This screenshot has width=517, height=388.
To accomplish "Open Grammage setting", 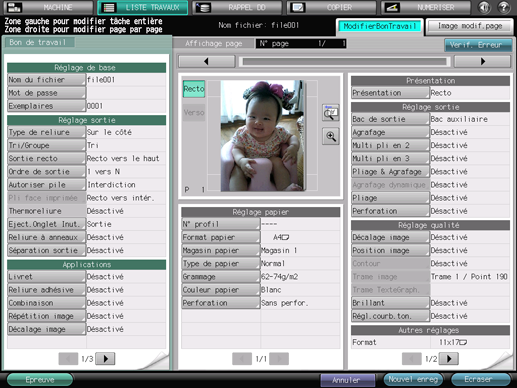I will click(x=220, y=277).
